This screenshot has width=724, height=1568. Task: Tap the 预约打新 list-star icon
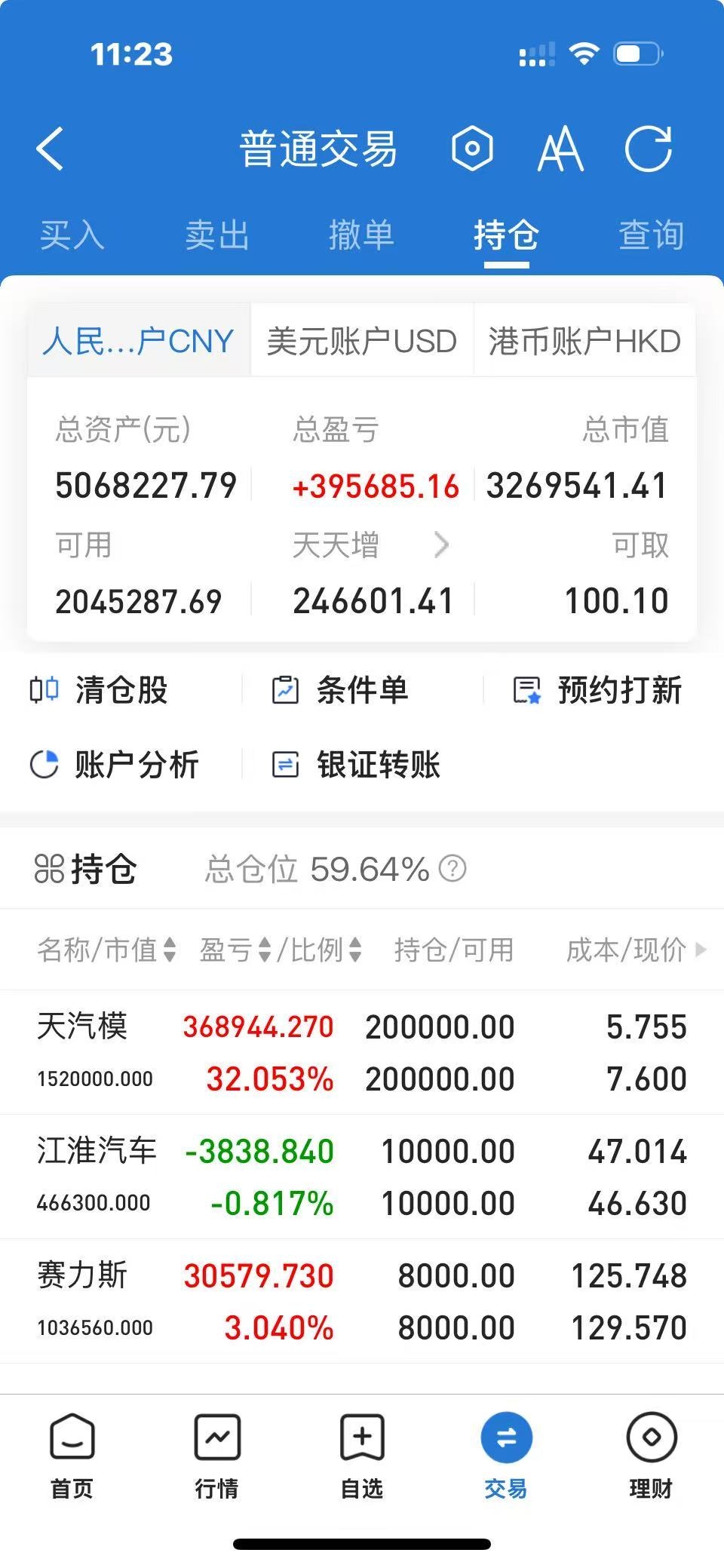[526, 689]
